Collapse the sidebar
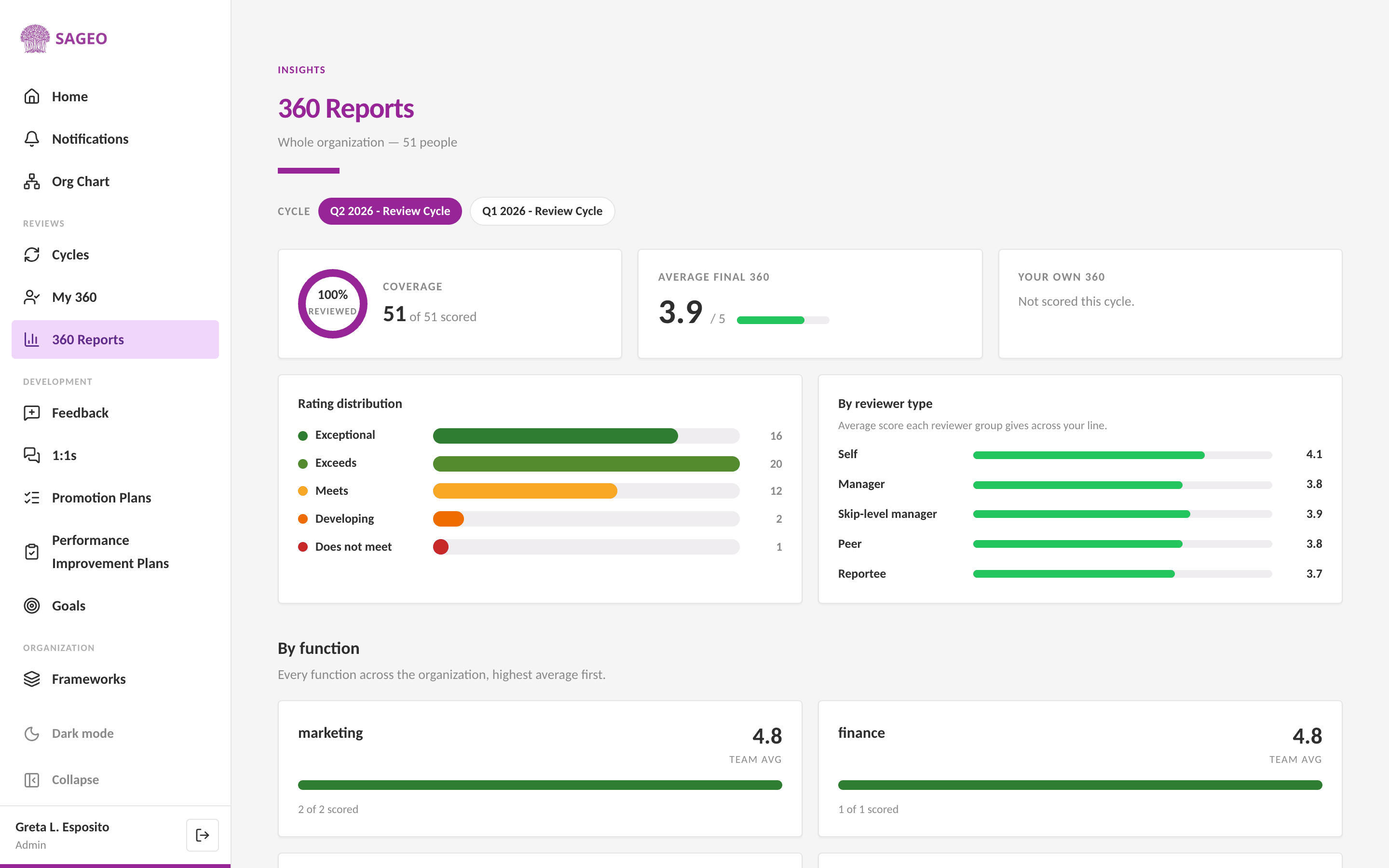Screen dimensions: 1389x868 click(x=115, y=780)
